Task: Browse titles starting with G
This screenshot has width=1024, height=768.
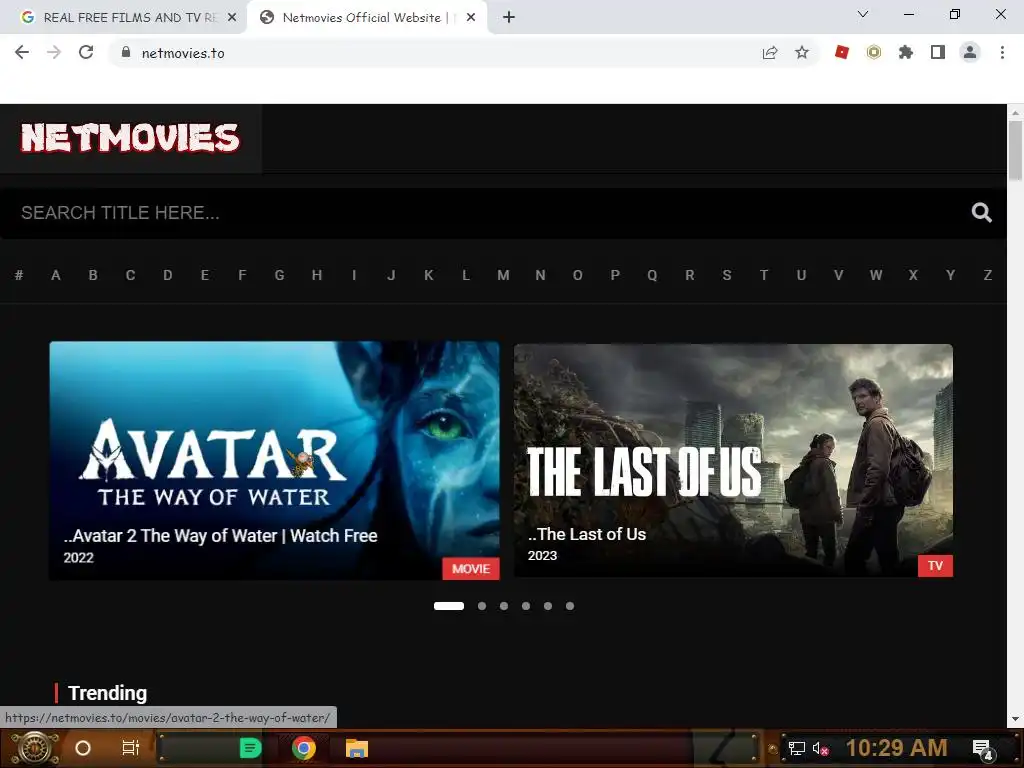Action: coord(280,275)
